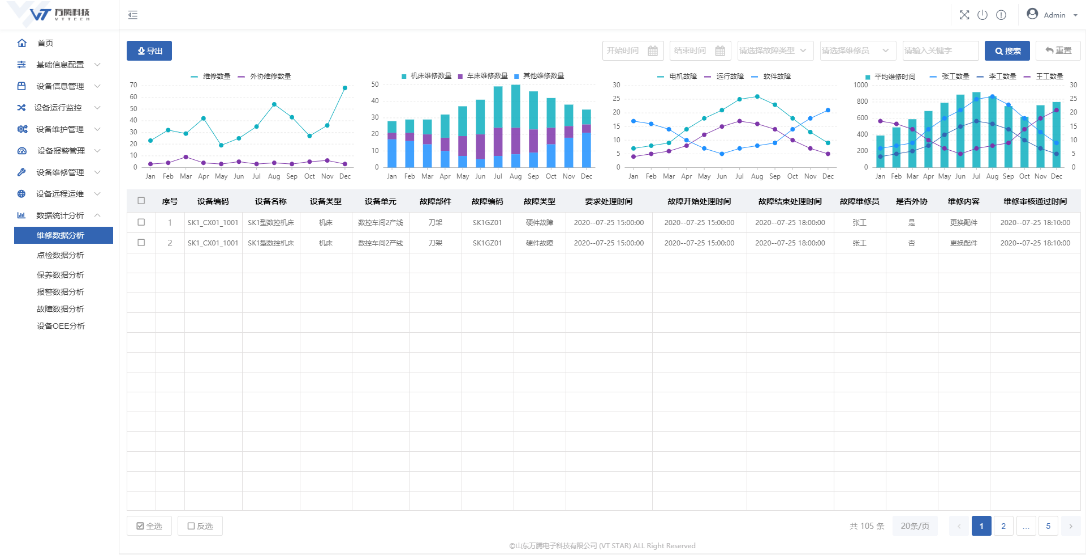Tick the checkbox for table row 1

tap(141, 222)
